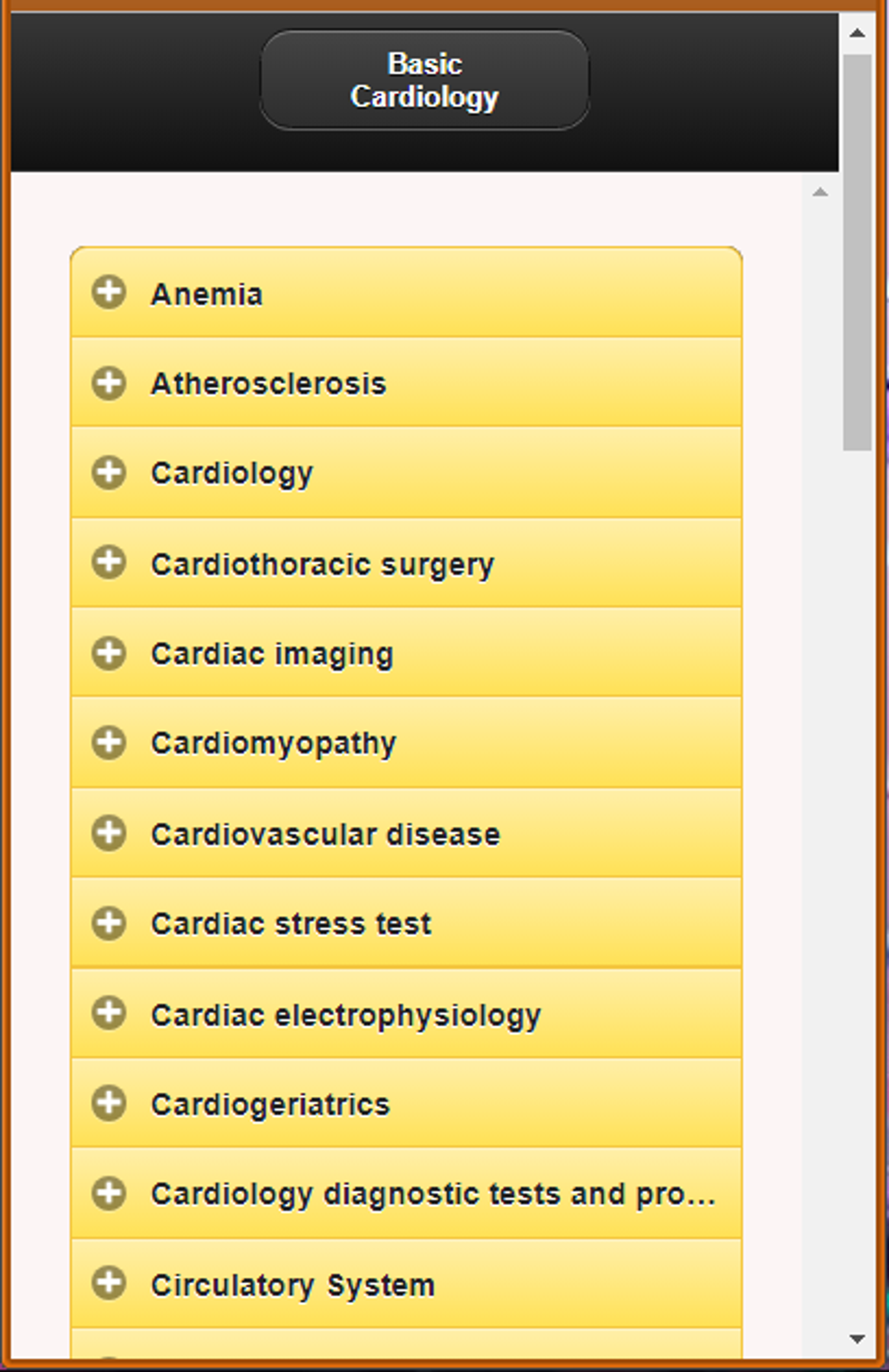
Task: Click the plus icon beside Cardiac stress test
Action: click(x=109, y=923)
